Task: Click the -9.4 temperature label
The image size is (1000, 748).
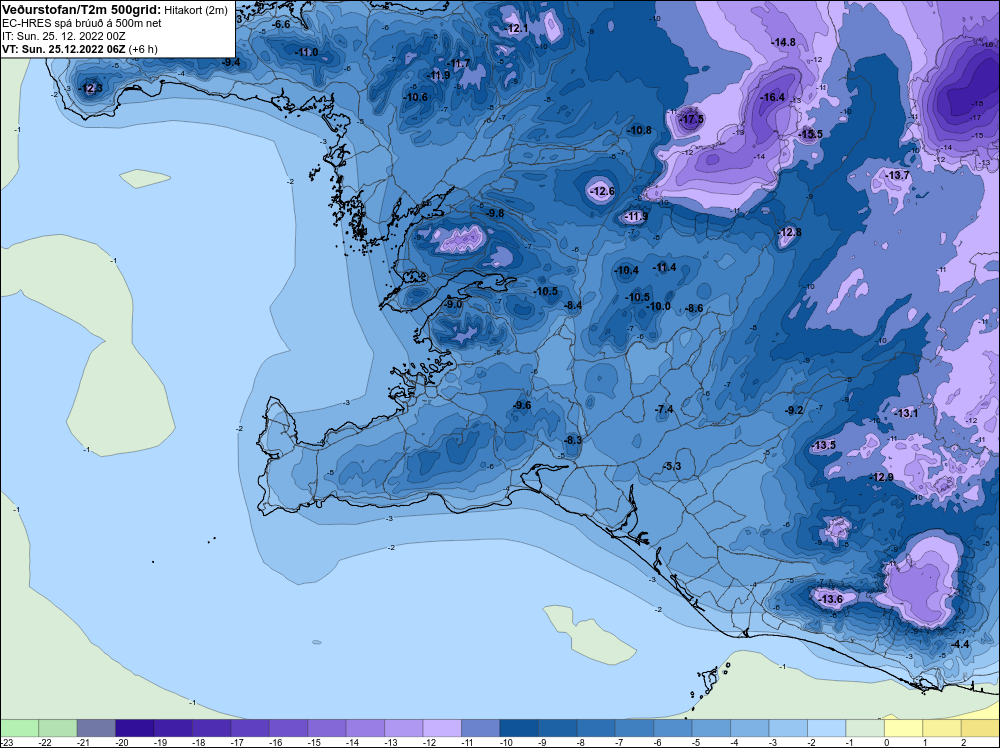Action: (231, 62)
